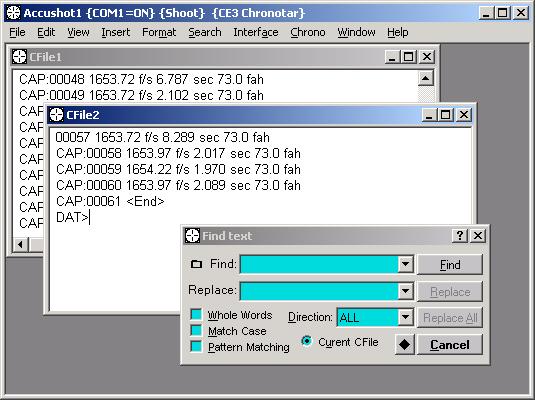Click the CFile1 title bar

[223, 57]
